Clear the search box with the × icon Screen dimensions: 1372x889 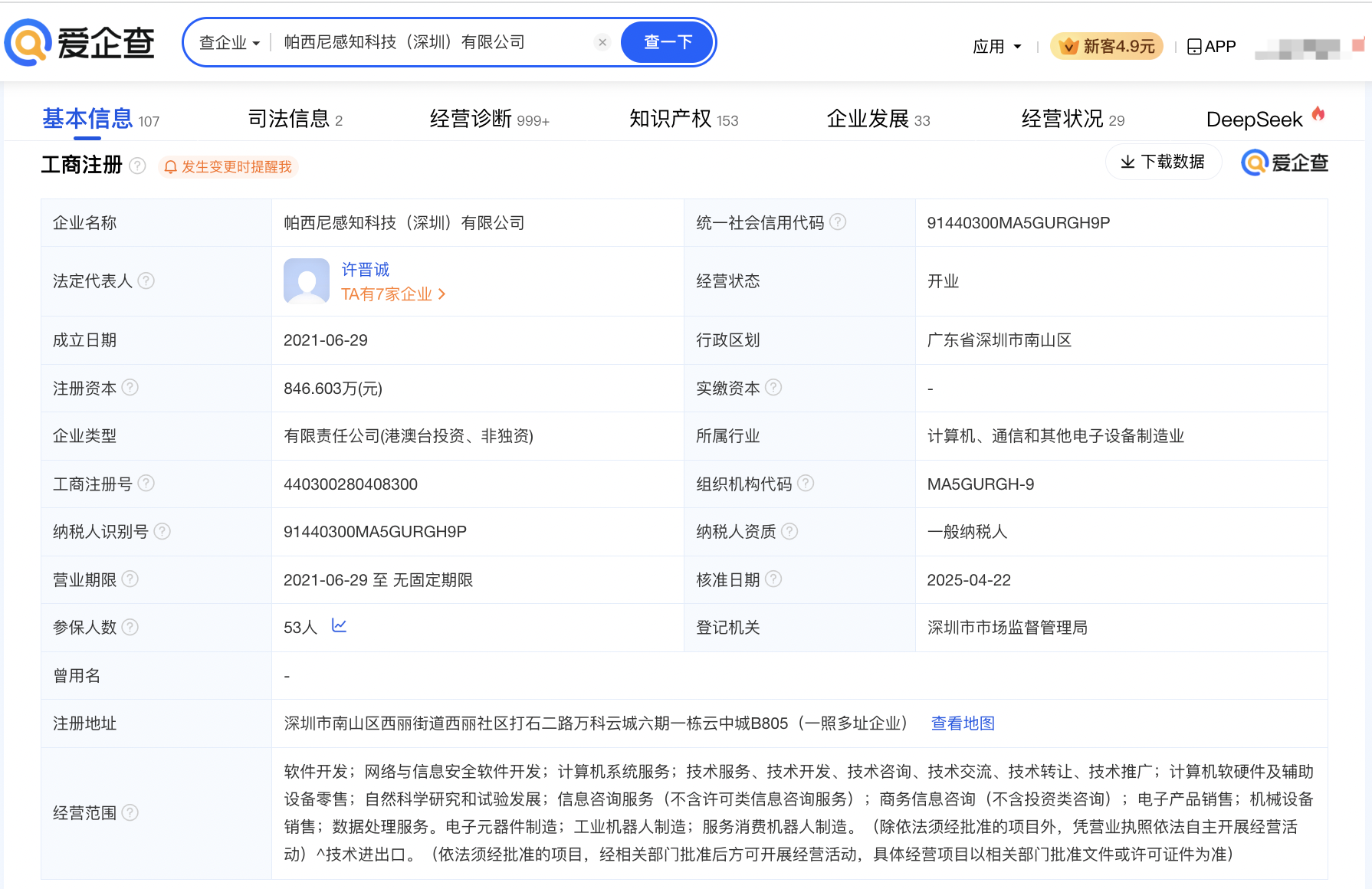pyautogui.click(x=602, y=42)
